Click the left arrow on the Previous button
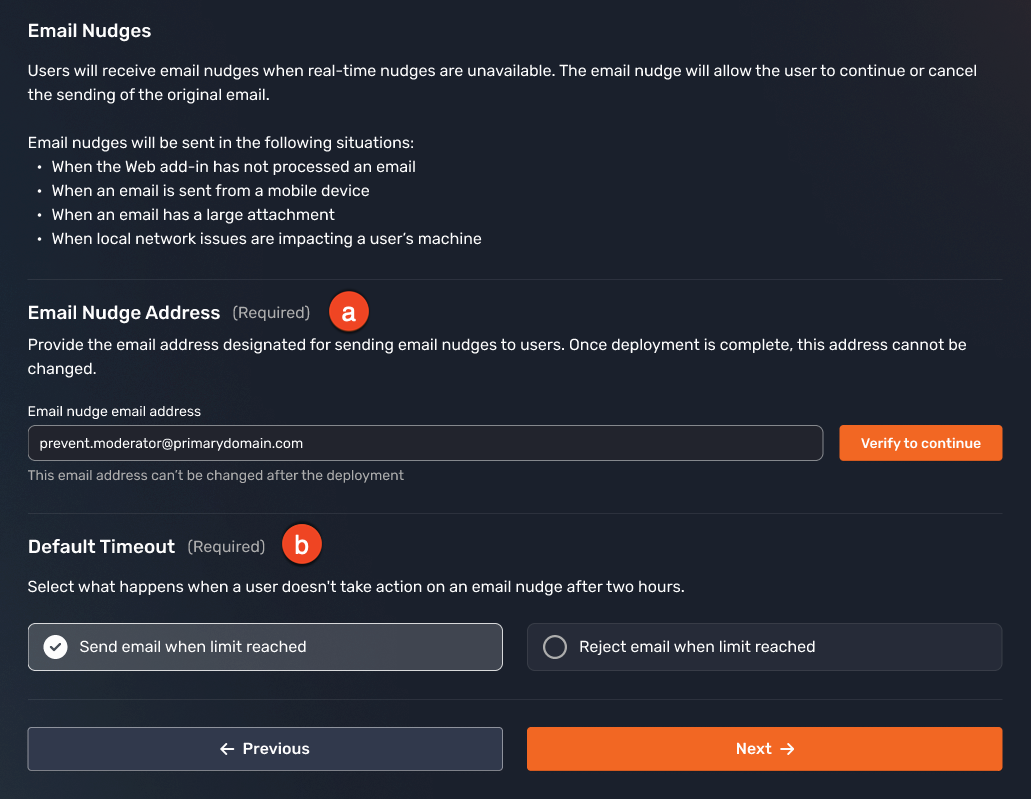The image size is (1031, 799). click(228, 748)
